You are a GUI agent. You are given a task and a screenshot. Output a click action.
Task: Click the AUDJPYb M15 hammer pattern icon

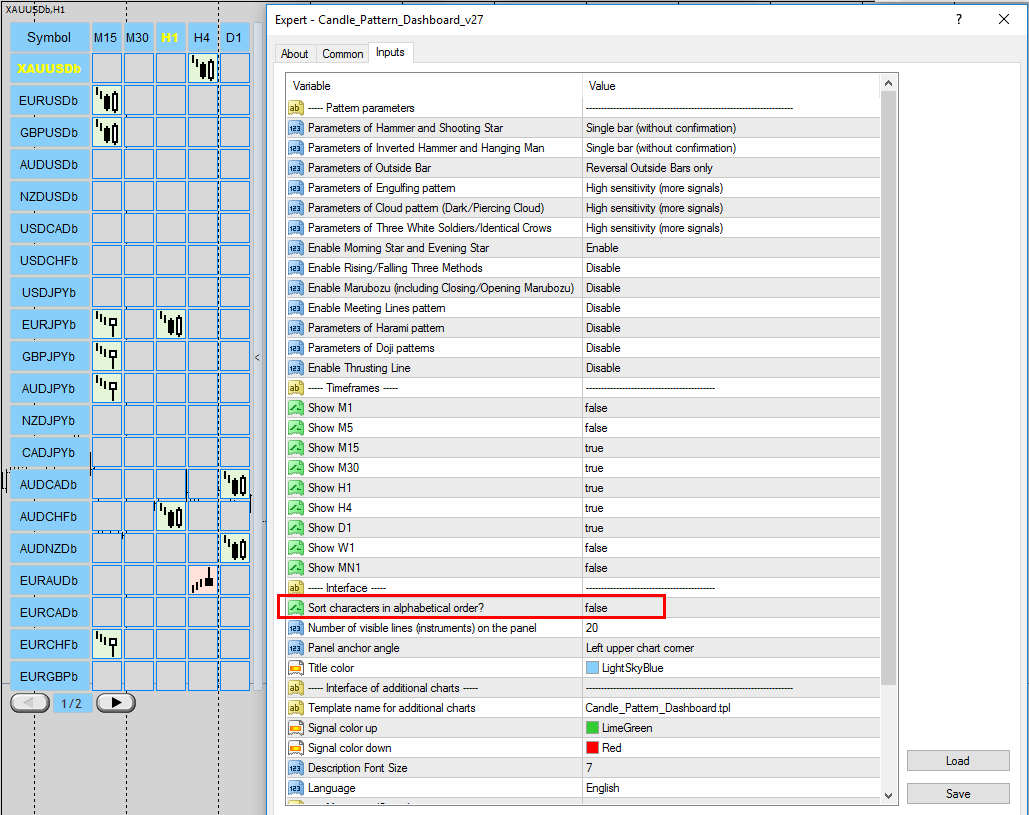[107, 388]
